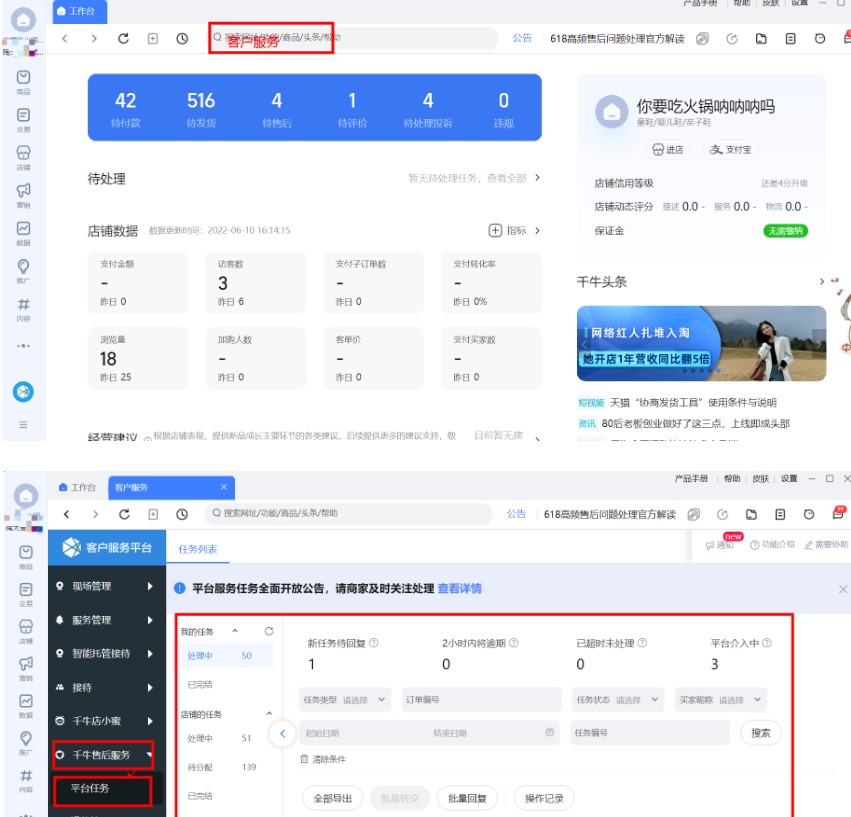Click refresh icon next to 我的任务
851x817 pixels.
tap(269, 631)
